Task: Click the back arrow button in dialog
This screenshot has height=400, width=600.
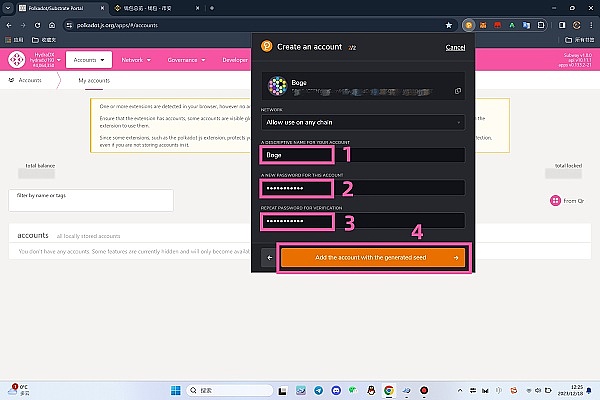Action: pyautogui.click(x=268, y=258)
